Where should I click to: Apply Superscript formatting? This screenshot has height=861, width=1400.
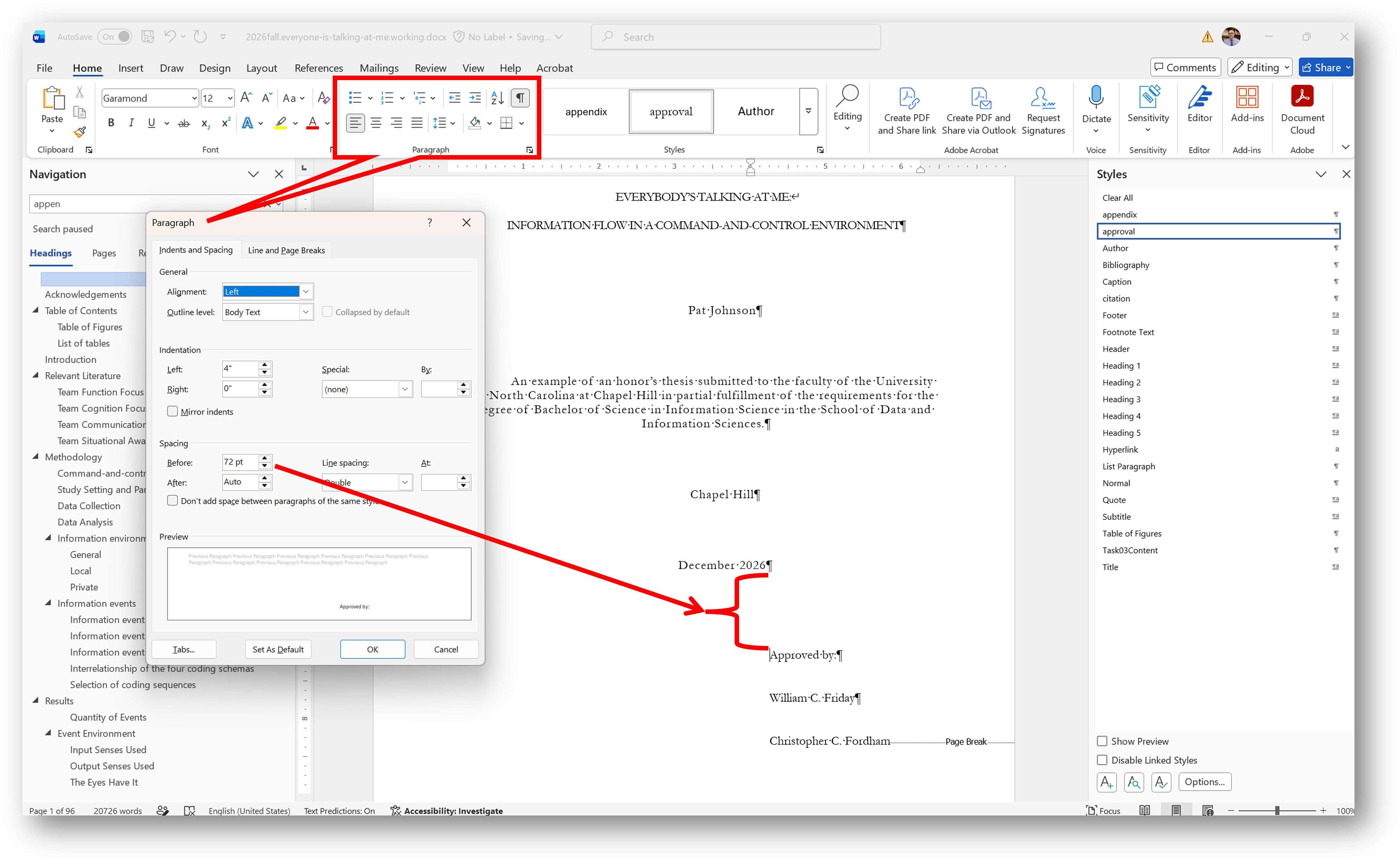[x=226, y=123]
